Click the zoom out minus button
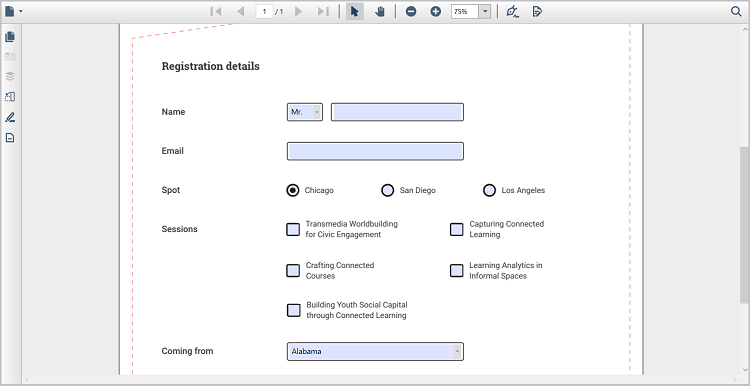 [x=411, y=11]
